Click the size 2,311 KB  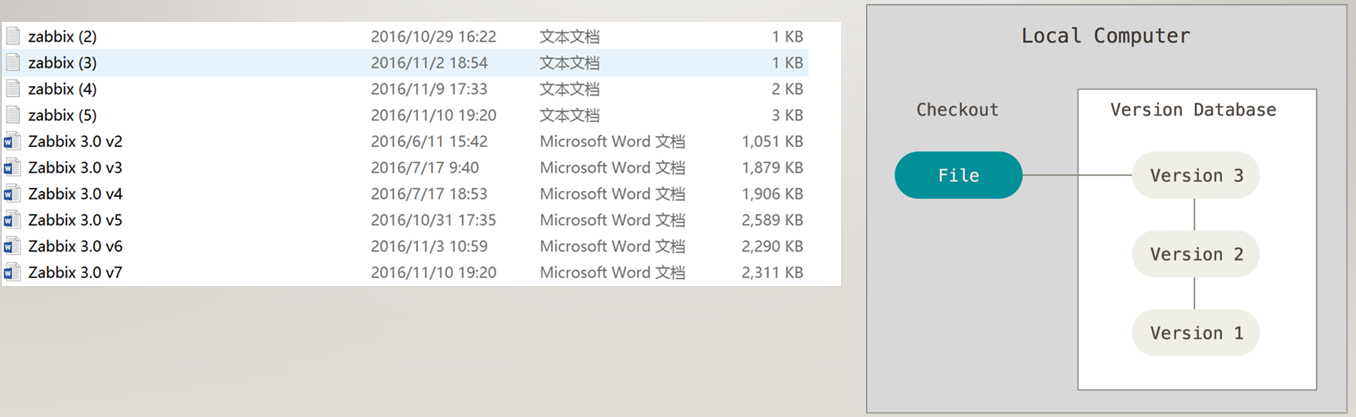772,271
